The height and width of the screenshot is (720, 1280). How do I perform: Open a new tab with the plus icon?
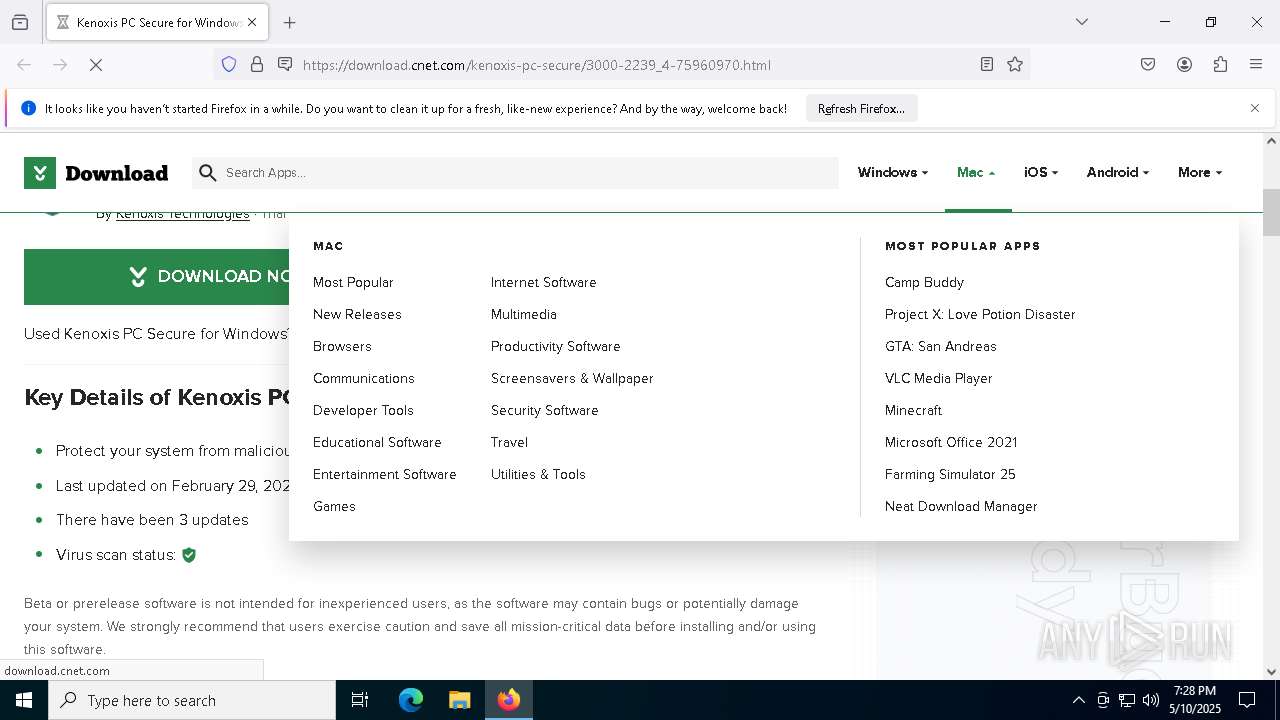point(290,22)
